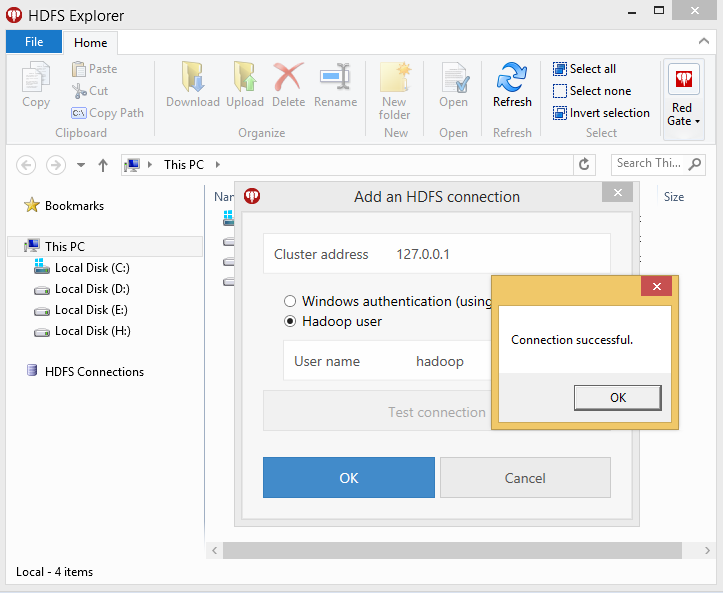Click the Select all icon
Image resolution: width=723 pixels, height=593 pixels.
point(560,69)
